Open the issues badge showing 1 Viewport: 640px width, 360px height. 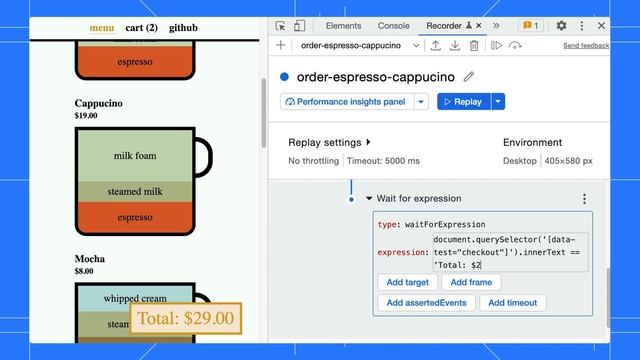[531, 26]
